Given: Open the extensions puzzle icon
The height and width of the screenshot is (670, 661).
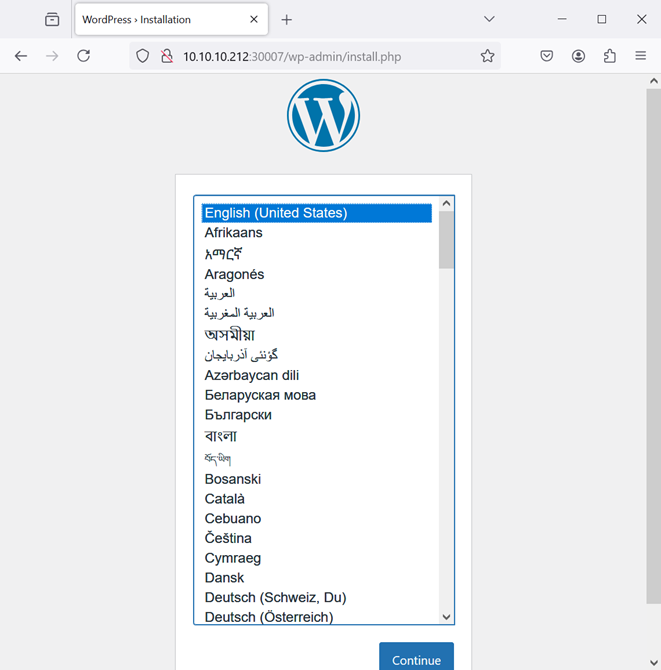Looking at the screenshot, I should (610, 56).
